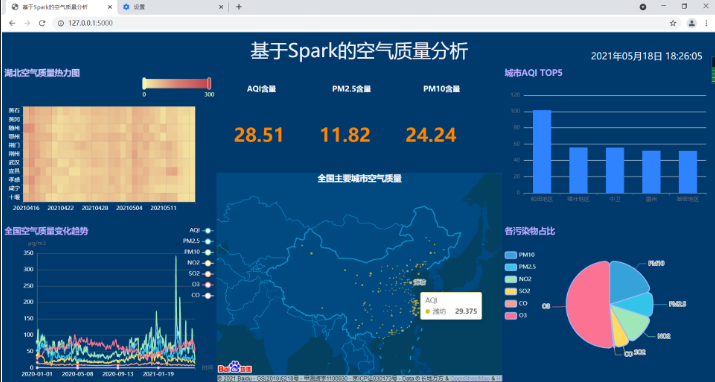The image size is (715, 382).
Task: Open the browser profile avatar icon
Action: [x=692, y=23]
